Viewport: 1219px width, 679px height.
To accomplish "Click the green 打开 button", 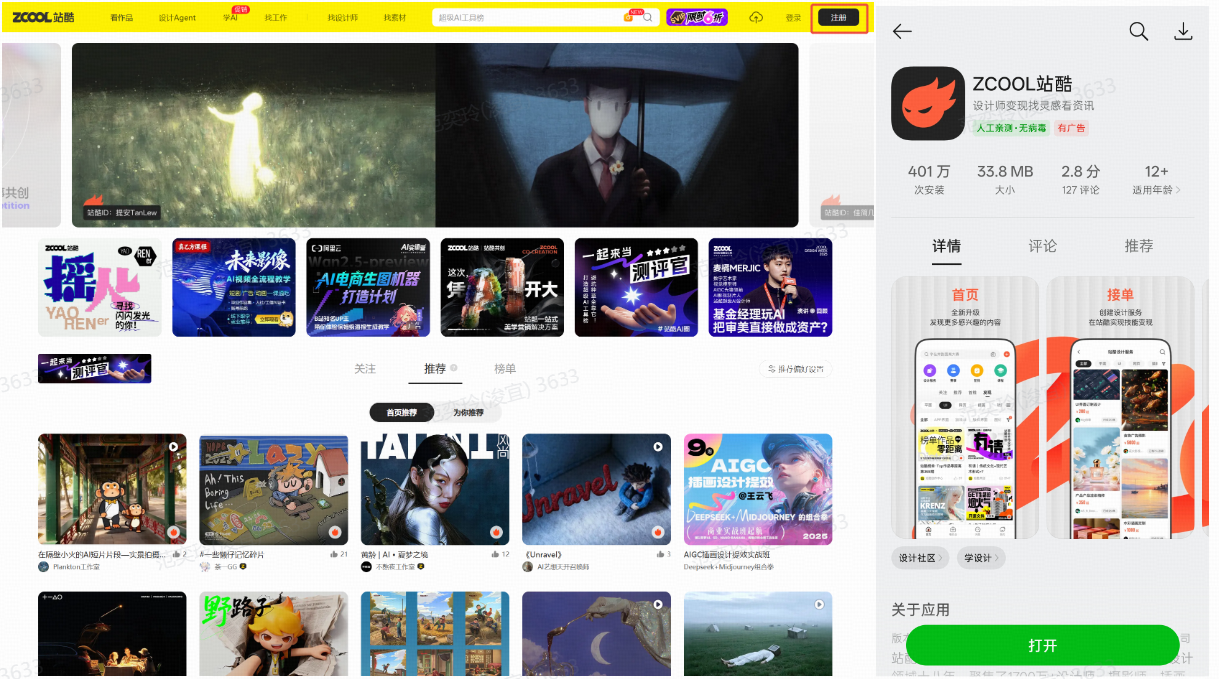I will (1042, 646).
